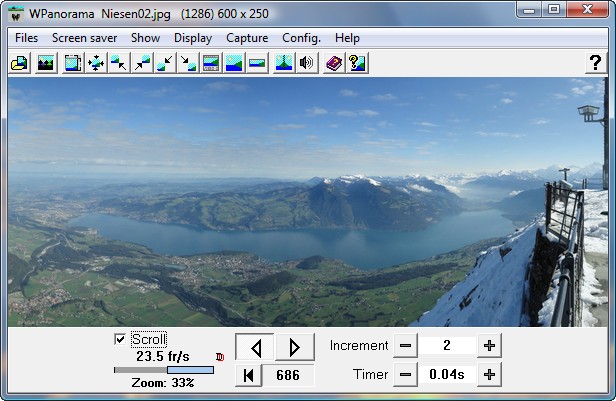
Task: Start scrolling left with the left arrow
Action: [x=255, y=347]
